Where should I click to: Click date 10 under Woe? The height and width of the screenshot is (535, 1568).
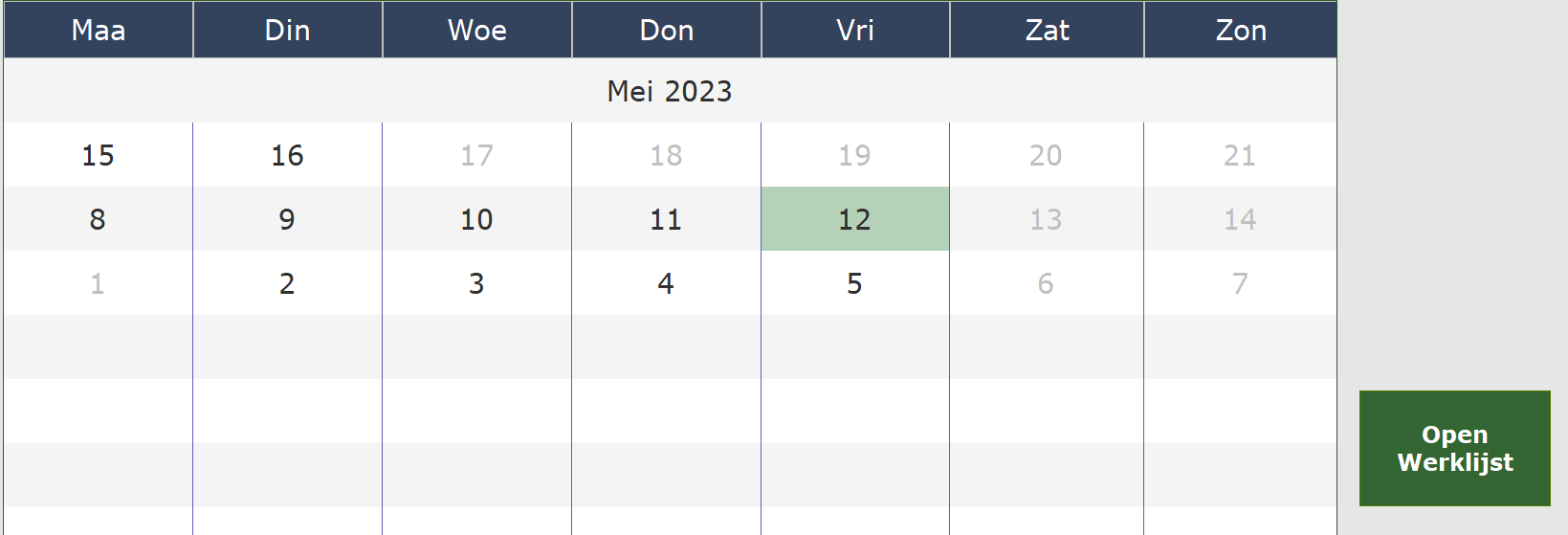pos(477,219)
